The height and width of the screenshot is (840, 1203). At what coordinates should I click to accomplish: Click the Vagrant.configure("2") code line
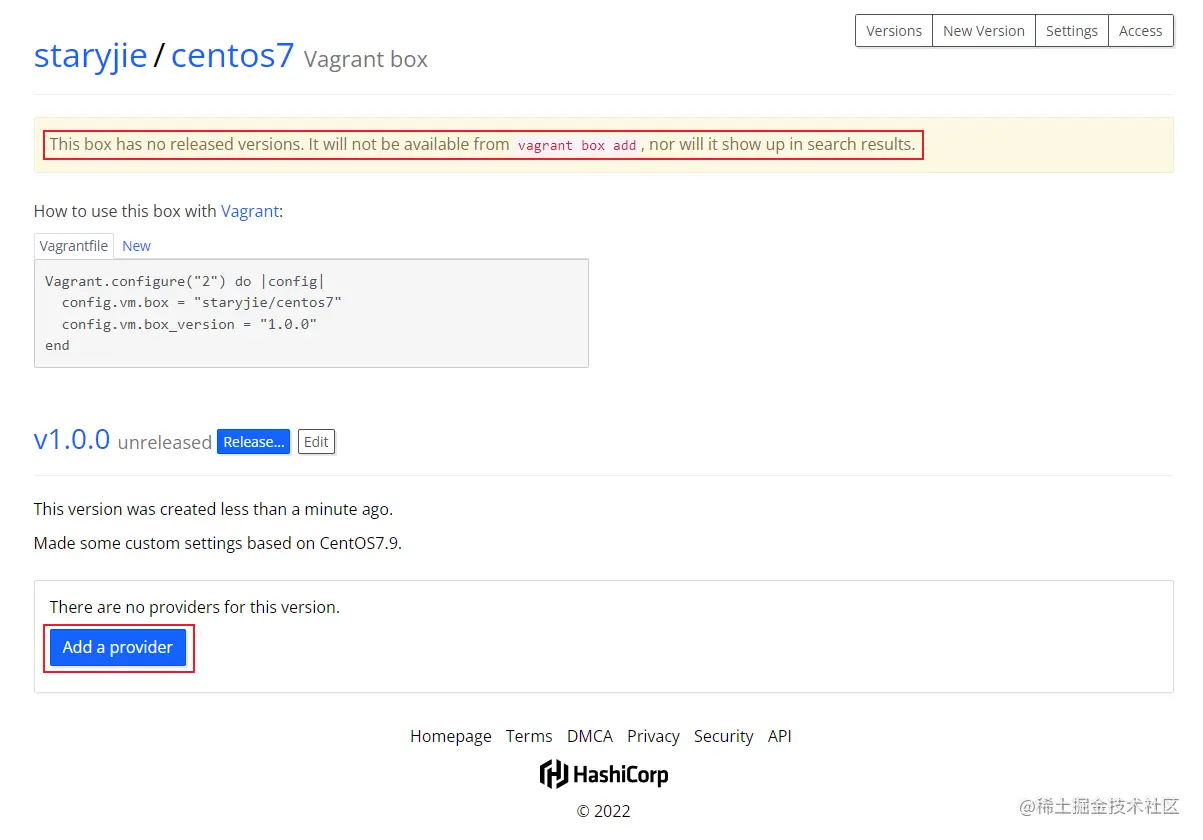[185, 281]
